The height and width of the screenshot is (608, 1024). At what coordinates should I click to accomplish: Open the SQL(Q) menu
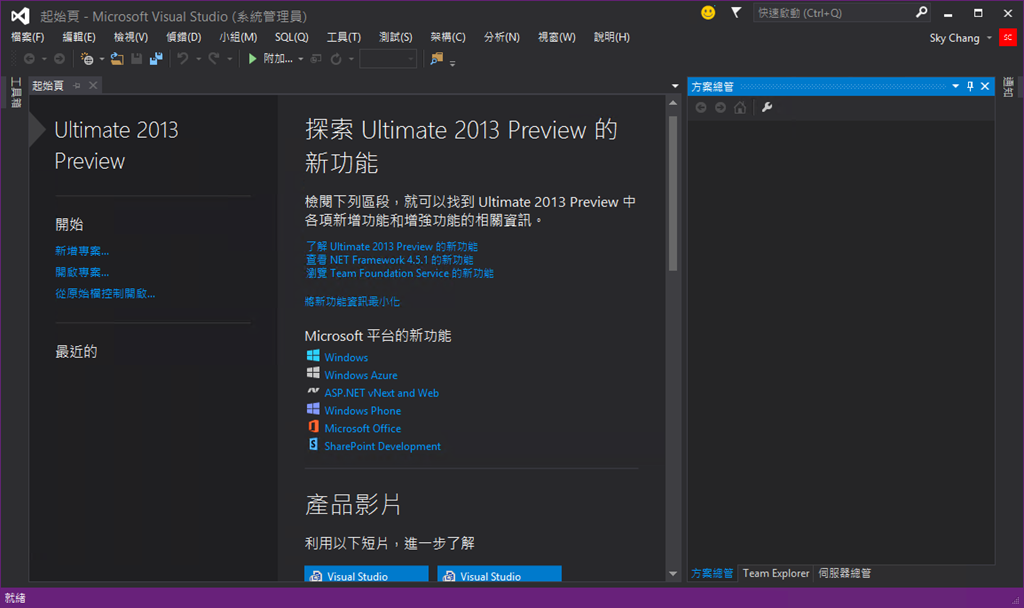click(x=291, y=37)
